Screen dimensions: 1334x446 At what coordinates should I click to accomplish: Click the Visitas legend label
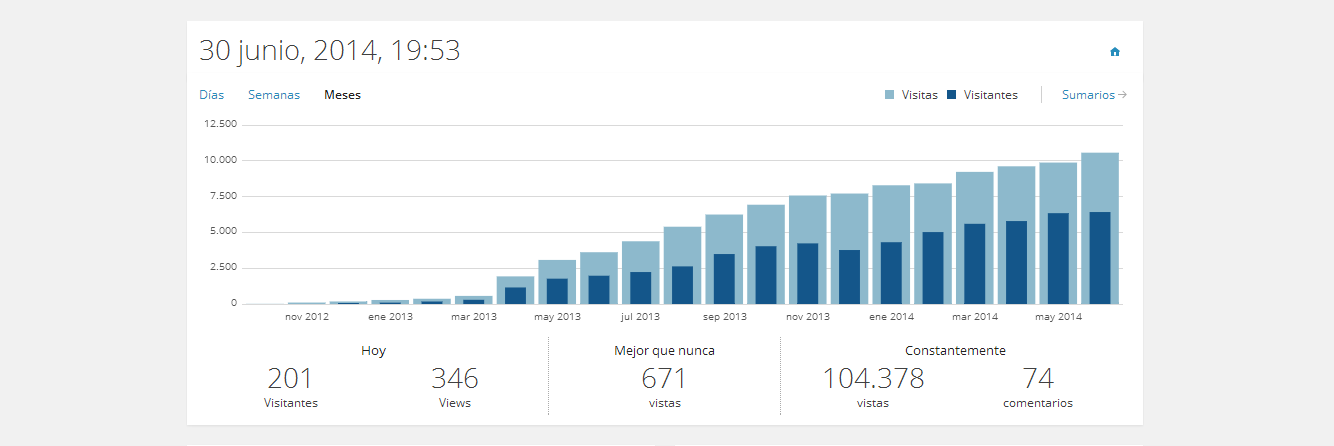click(x=919, y=95)
